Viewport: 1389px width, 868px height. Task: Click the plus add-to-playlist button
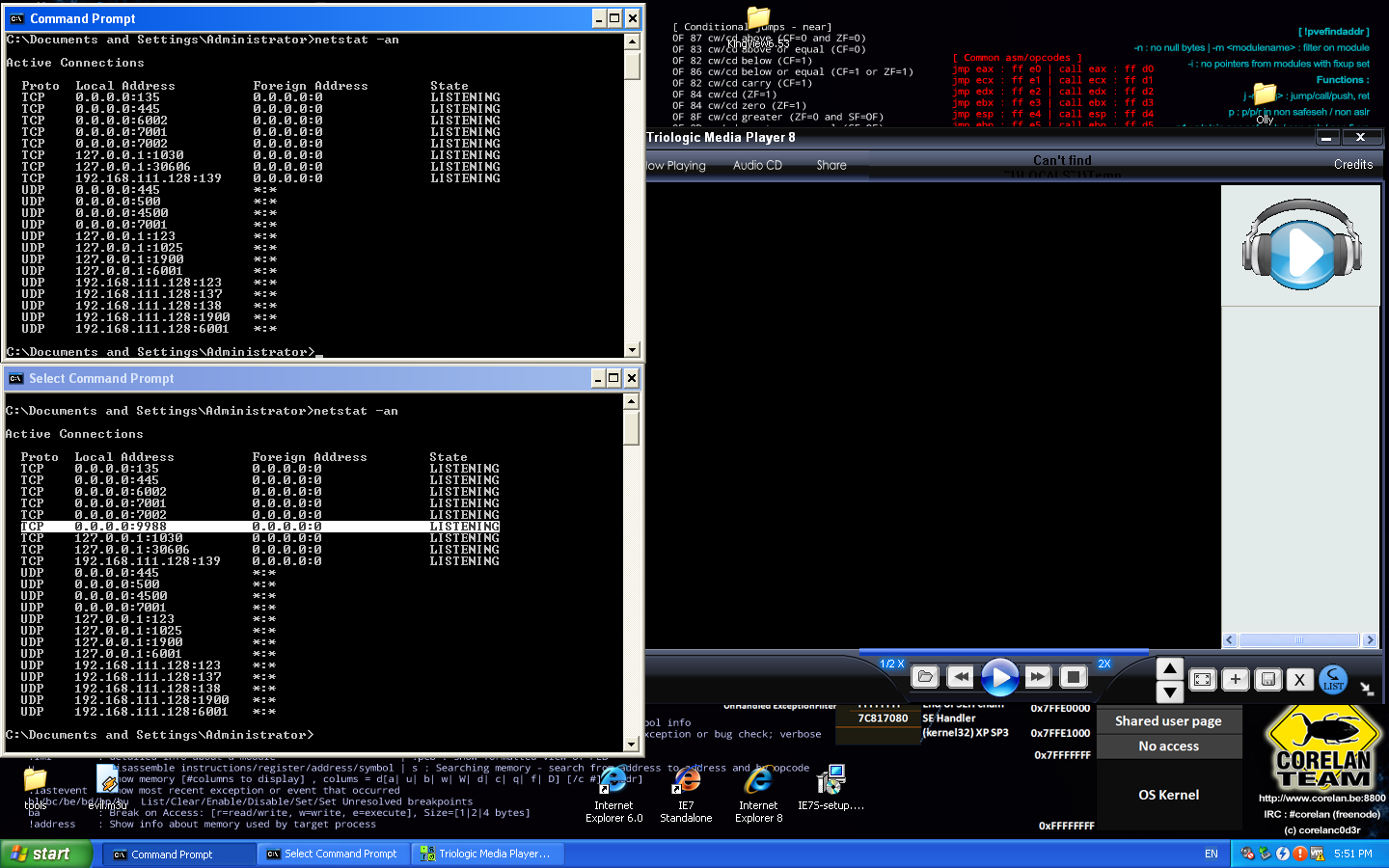[1236, 679]
